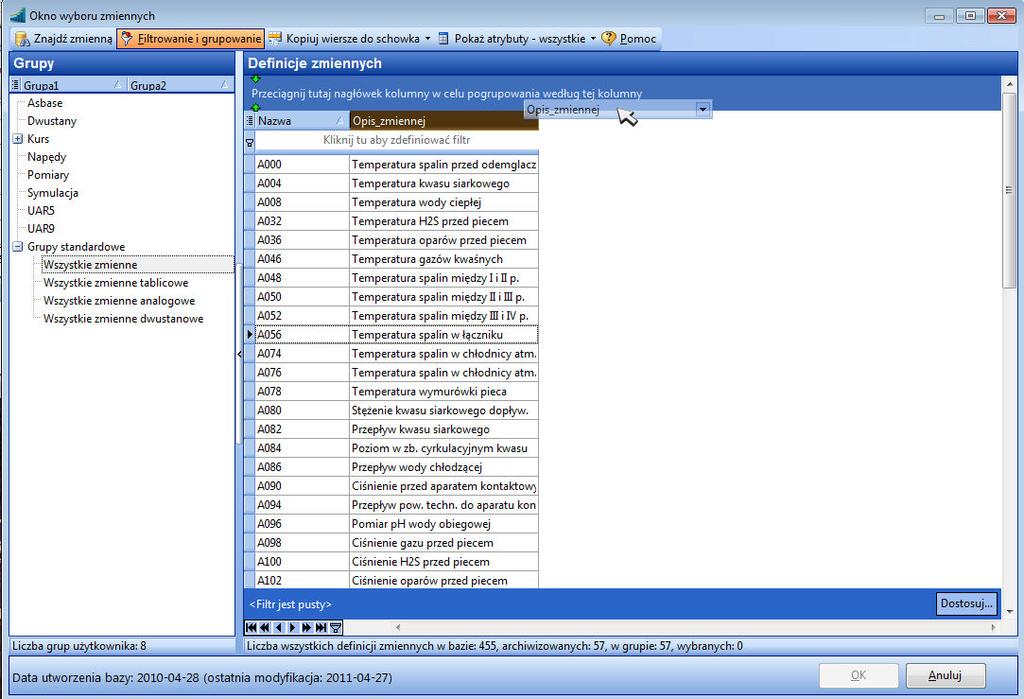This screenshot has height=699, width=1024.
Task: Click the row indicator arrow for A056
Action: pos(249,334)
